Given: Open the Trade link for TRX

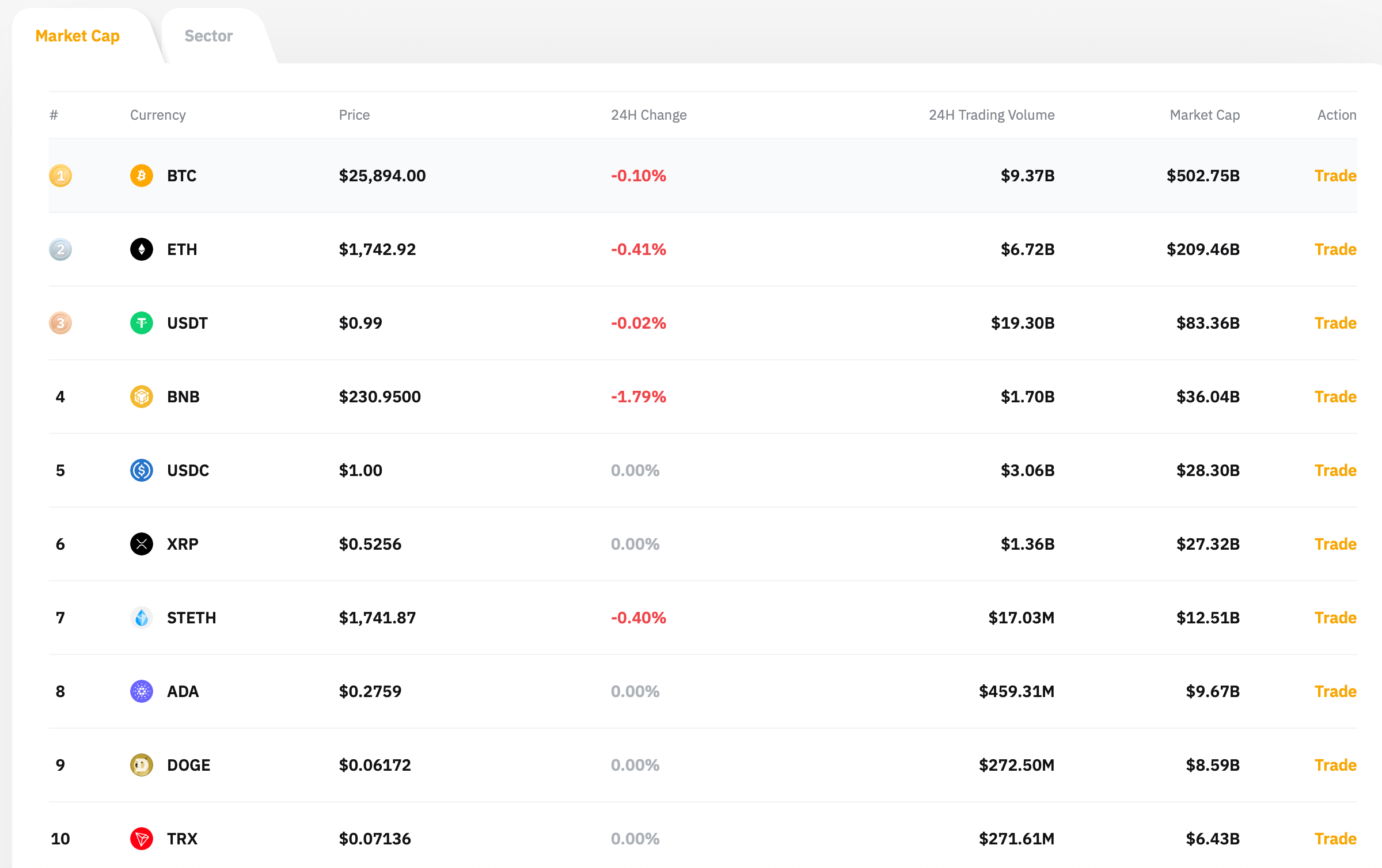Looking at the screenshot, I should (1335, 839).
